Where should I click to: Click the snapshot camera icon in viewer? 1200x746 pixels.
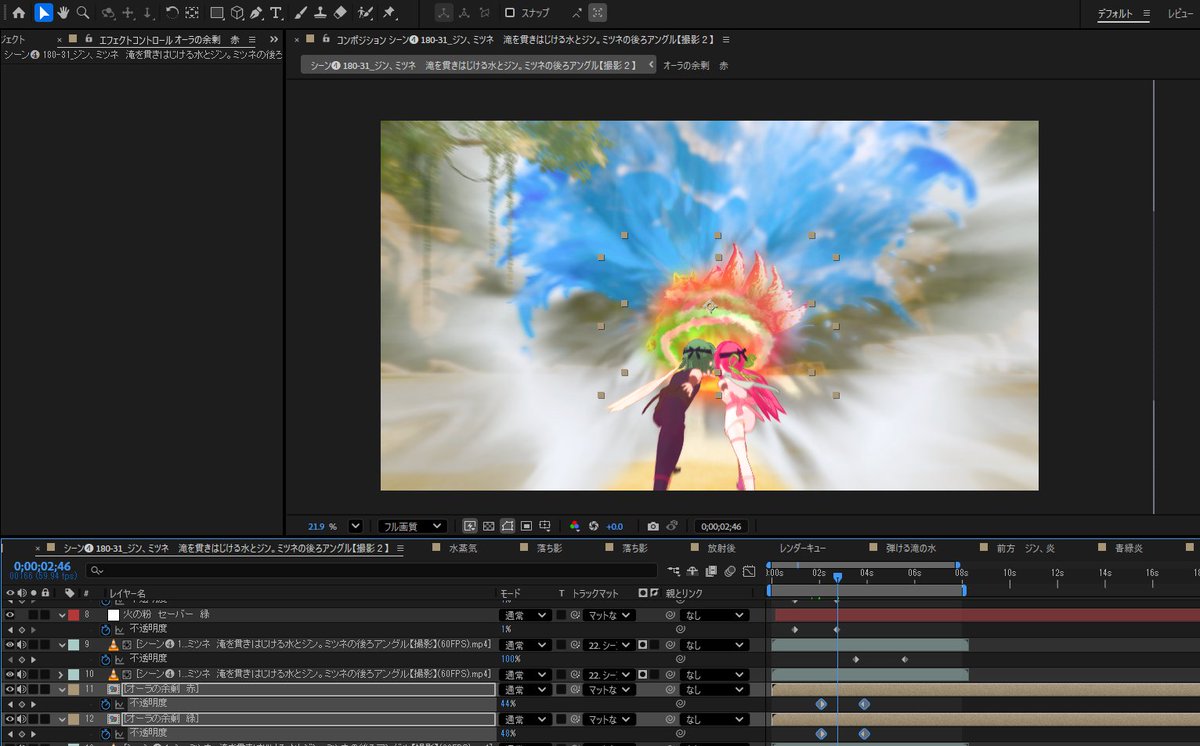tap(653, 526)
